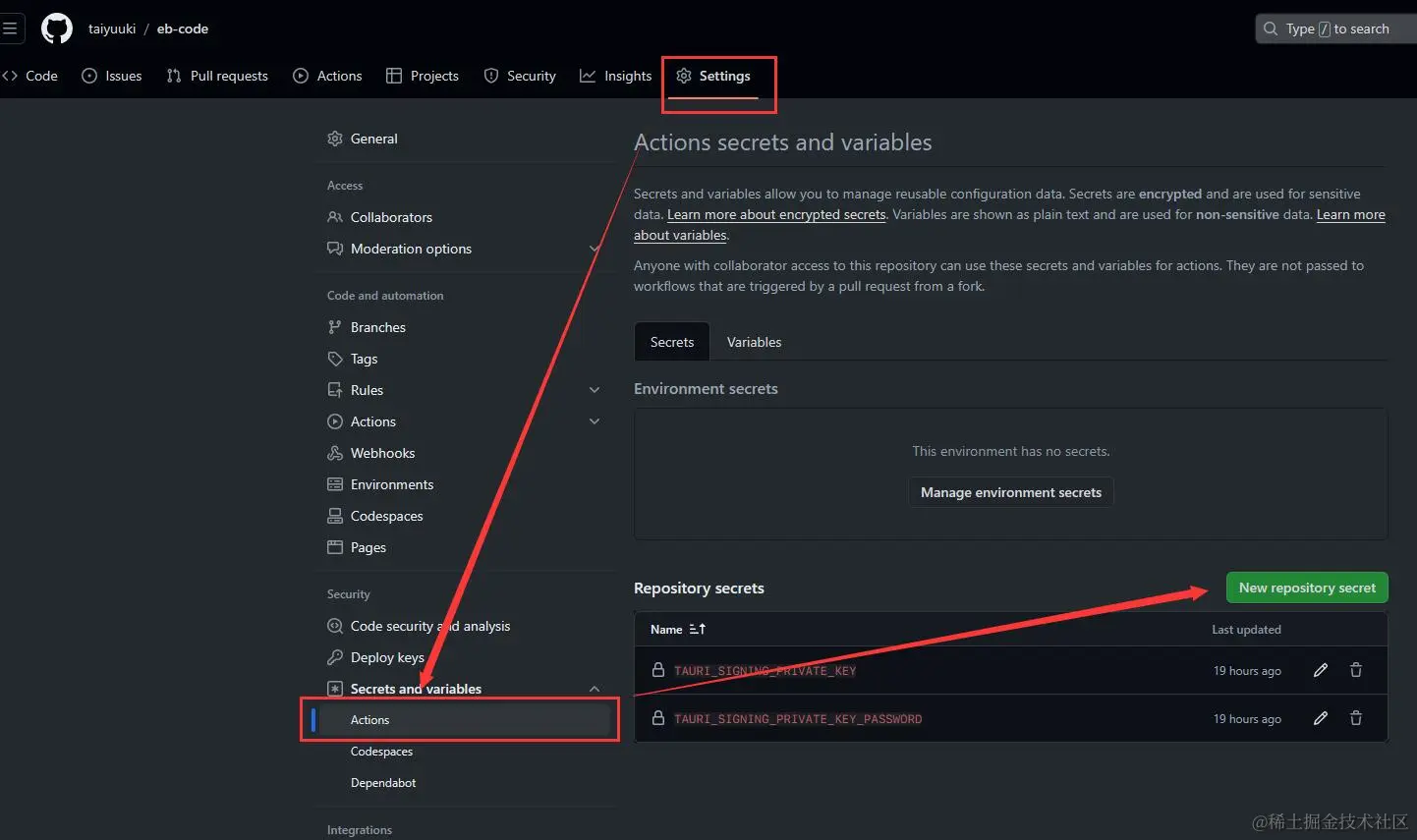The width and height of the screenshot is (1417, 840).
Task: Select the Secrets tab
Action: (x=672, y=342)
